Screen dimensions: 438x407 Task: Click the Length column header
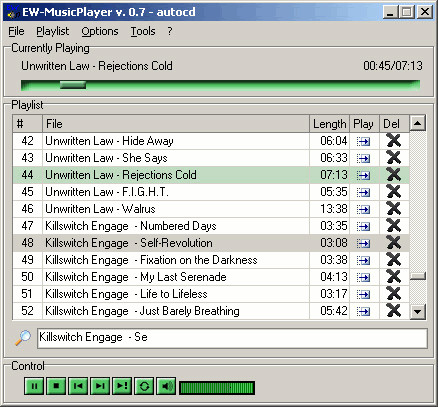click(329, 124)
